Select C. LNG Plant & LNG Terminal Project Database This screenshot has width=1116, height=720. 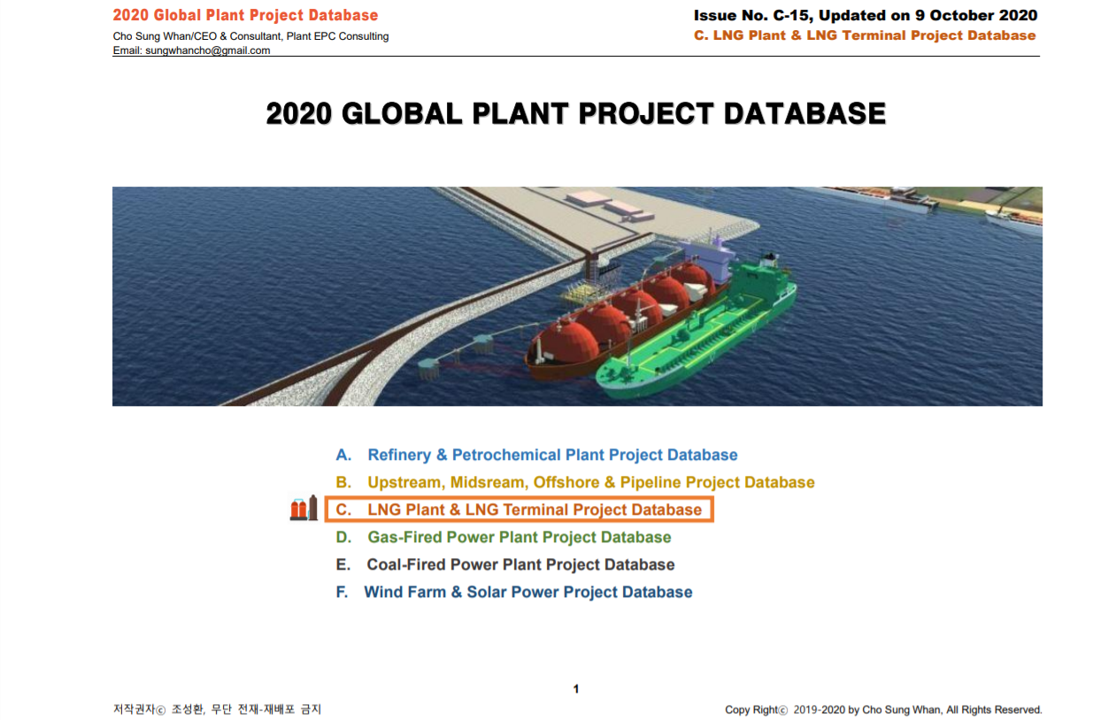click(519, 509)
